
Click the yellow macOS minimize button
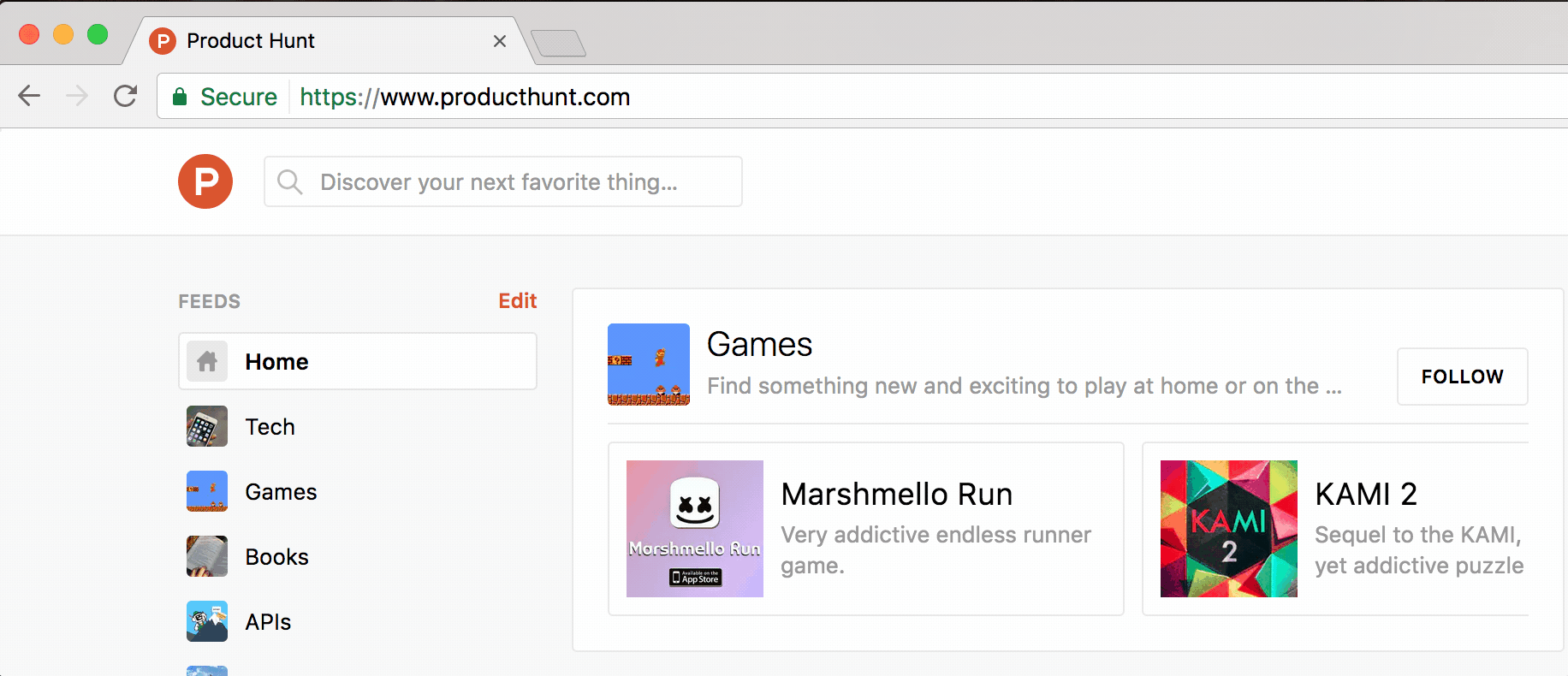[63, 34]
